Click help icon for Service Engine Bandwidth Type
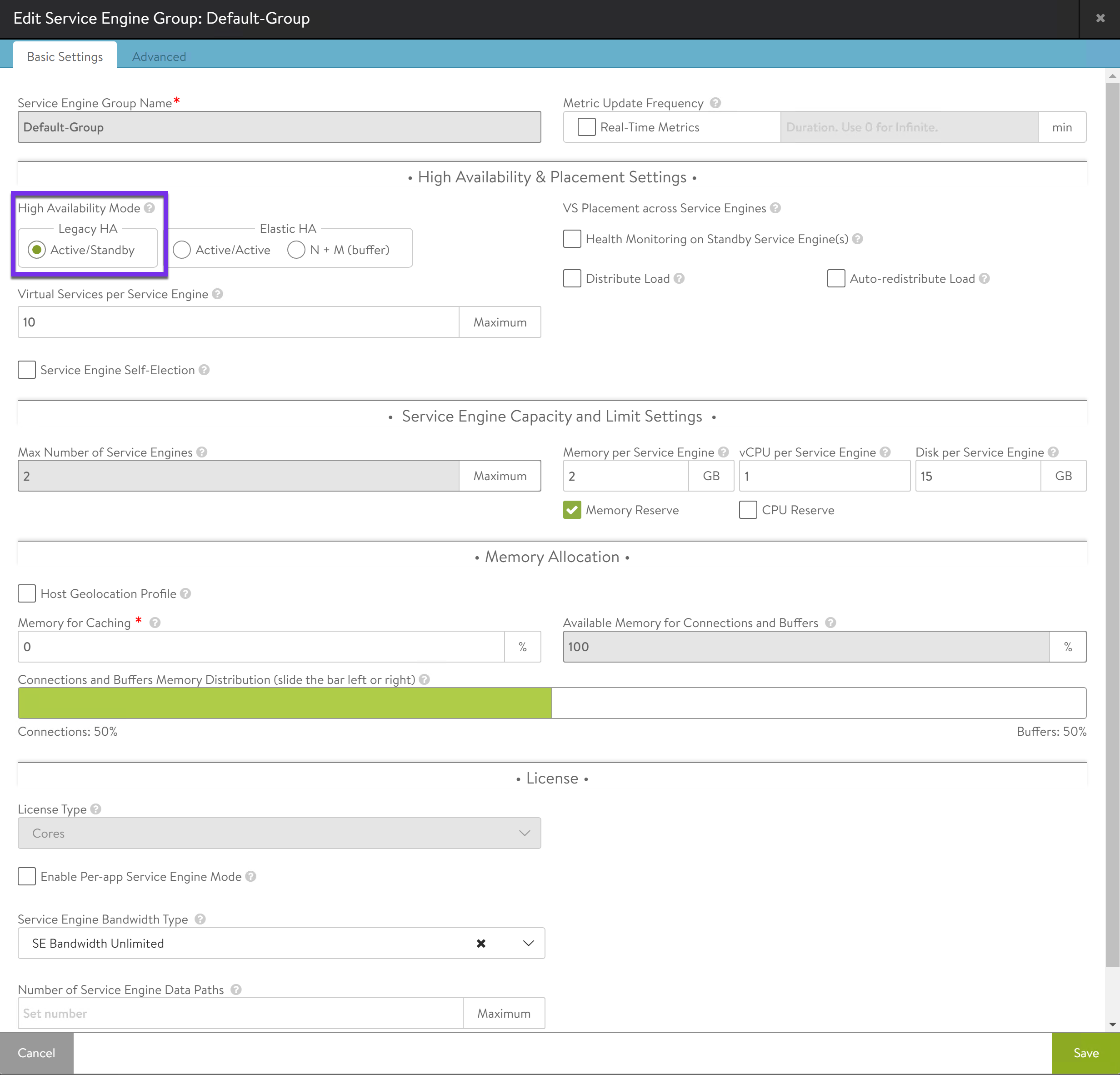Screen dimensions: 1120x1075 (x=200, y=919)
